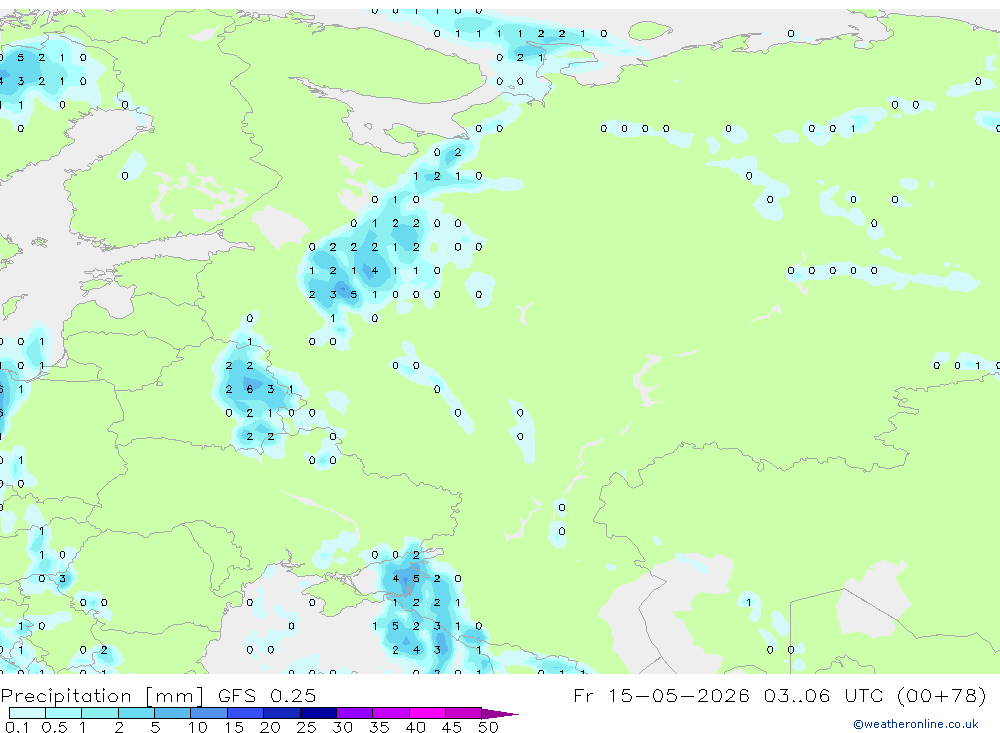Choose the 10–15 mm legend color swatch
1000x733 pixels.
(x=209, y=713)
